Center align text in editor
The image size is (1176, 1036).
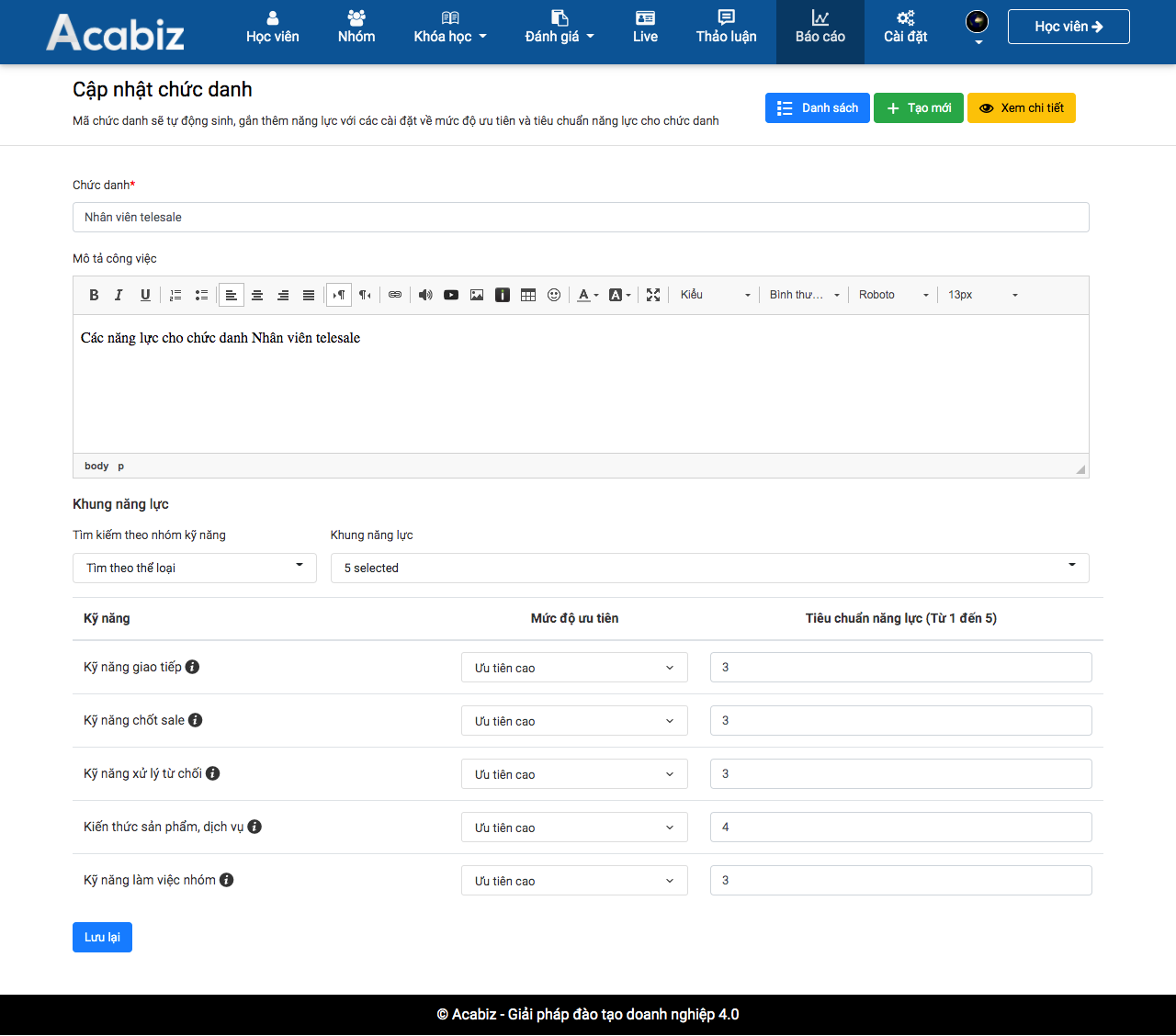pos(257,295)
